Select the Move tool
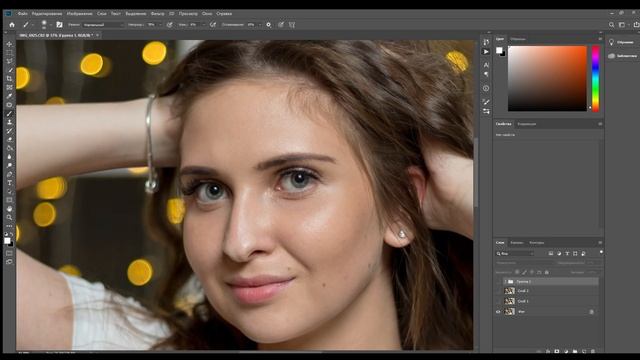The image size is (640, 360). [9, 44]
